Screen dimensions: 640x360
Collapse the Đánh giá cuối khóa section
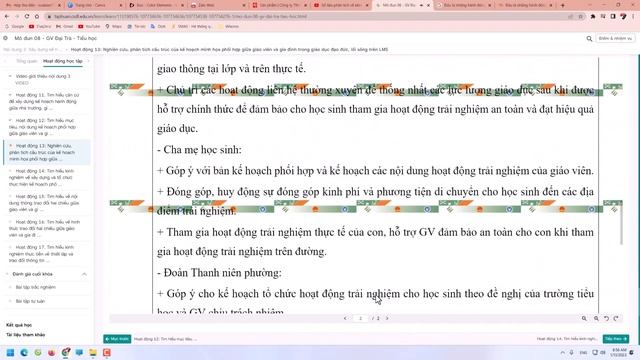84,274
